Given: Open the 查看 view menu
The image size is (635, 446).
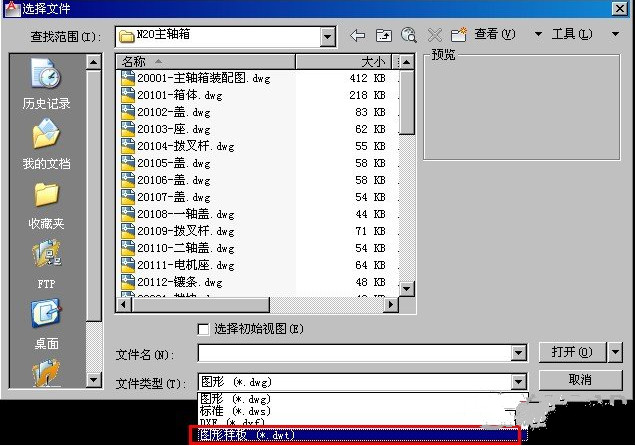Looking at the screenshot, I should click(x=495, y=35).
